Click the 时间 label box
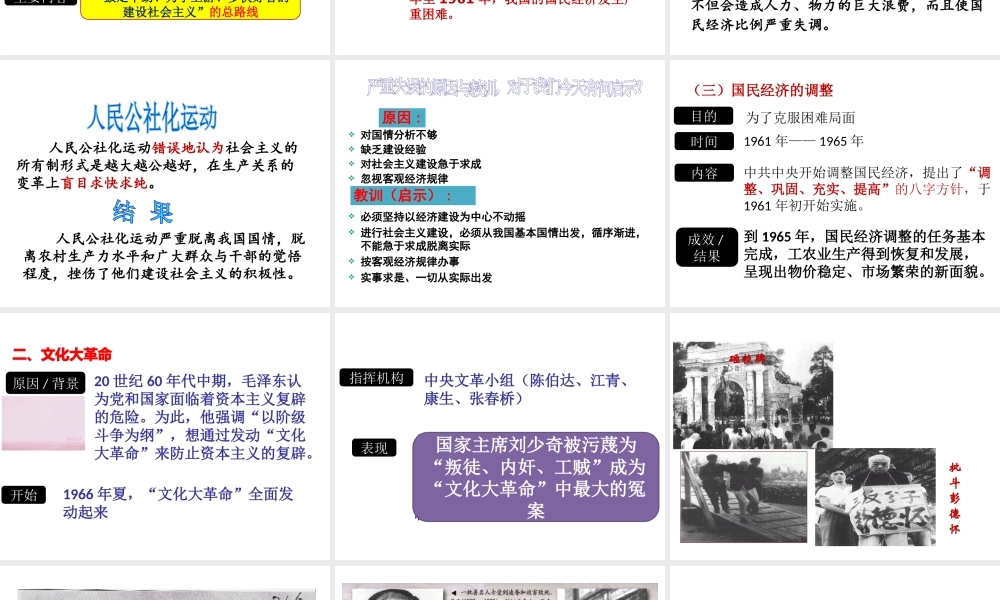The width and height of the screenshot is (1000, 600). coord(703,142)
